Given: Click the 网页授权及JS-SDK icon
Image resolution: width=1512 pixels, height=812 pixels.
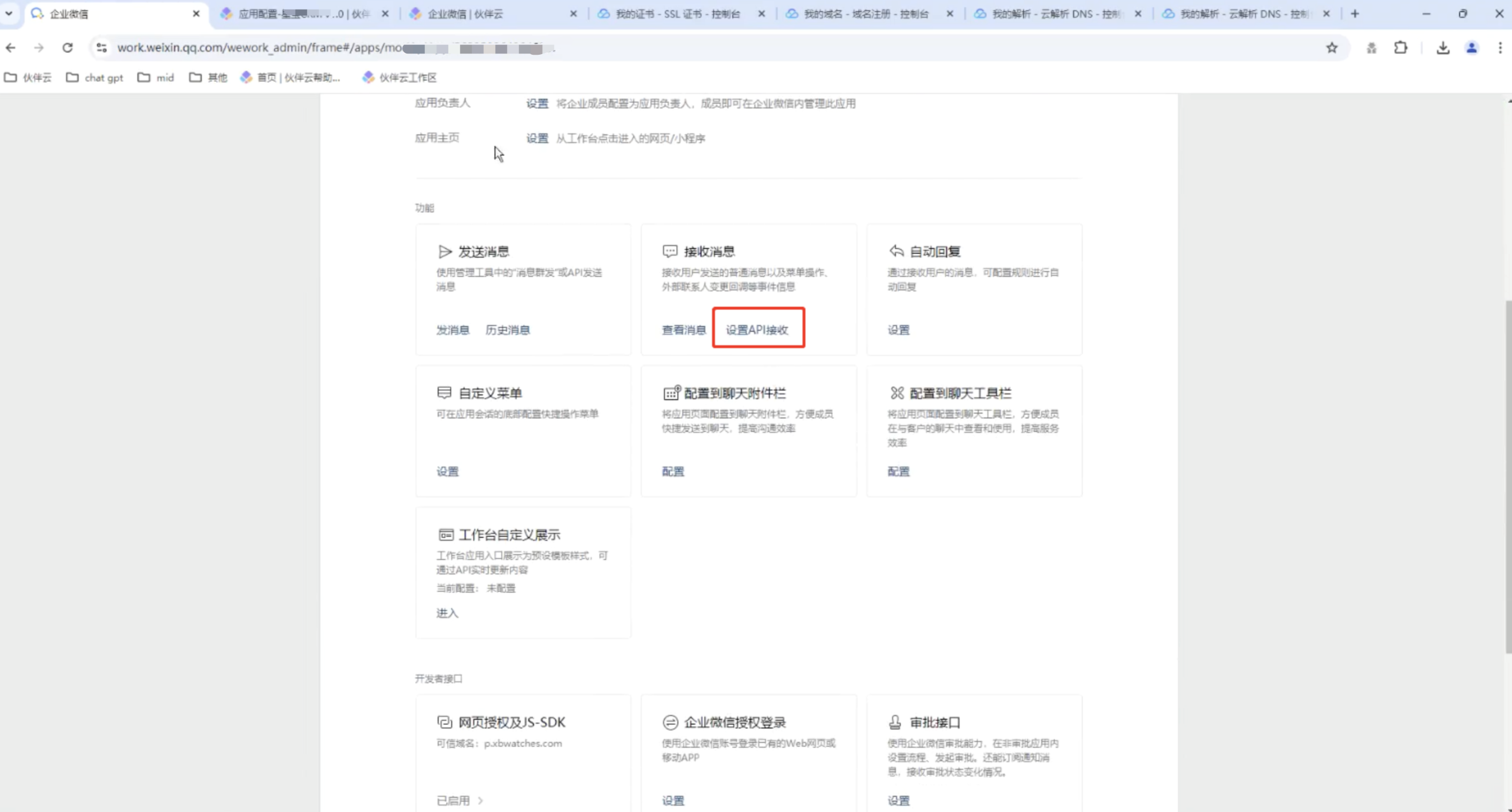Looking at the screenshot, I should point(444,722).
